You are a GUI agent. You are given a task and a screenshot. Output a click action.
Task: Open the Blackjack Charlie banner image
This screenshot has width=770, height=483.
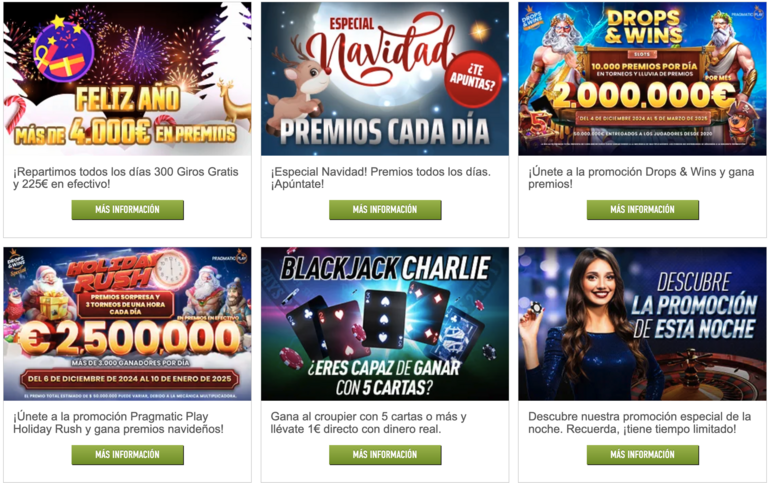(x=385, y=324)
